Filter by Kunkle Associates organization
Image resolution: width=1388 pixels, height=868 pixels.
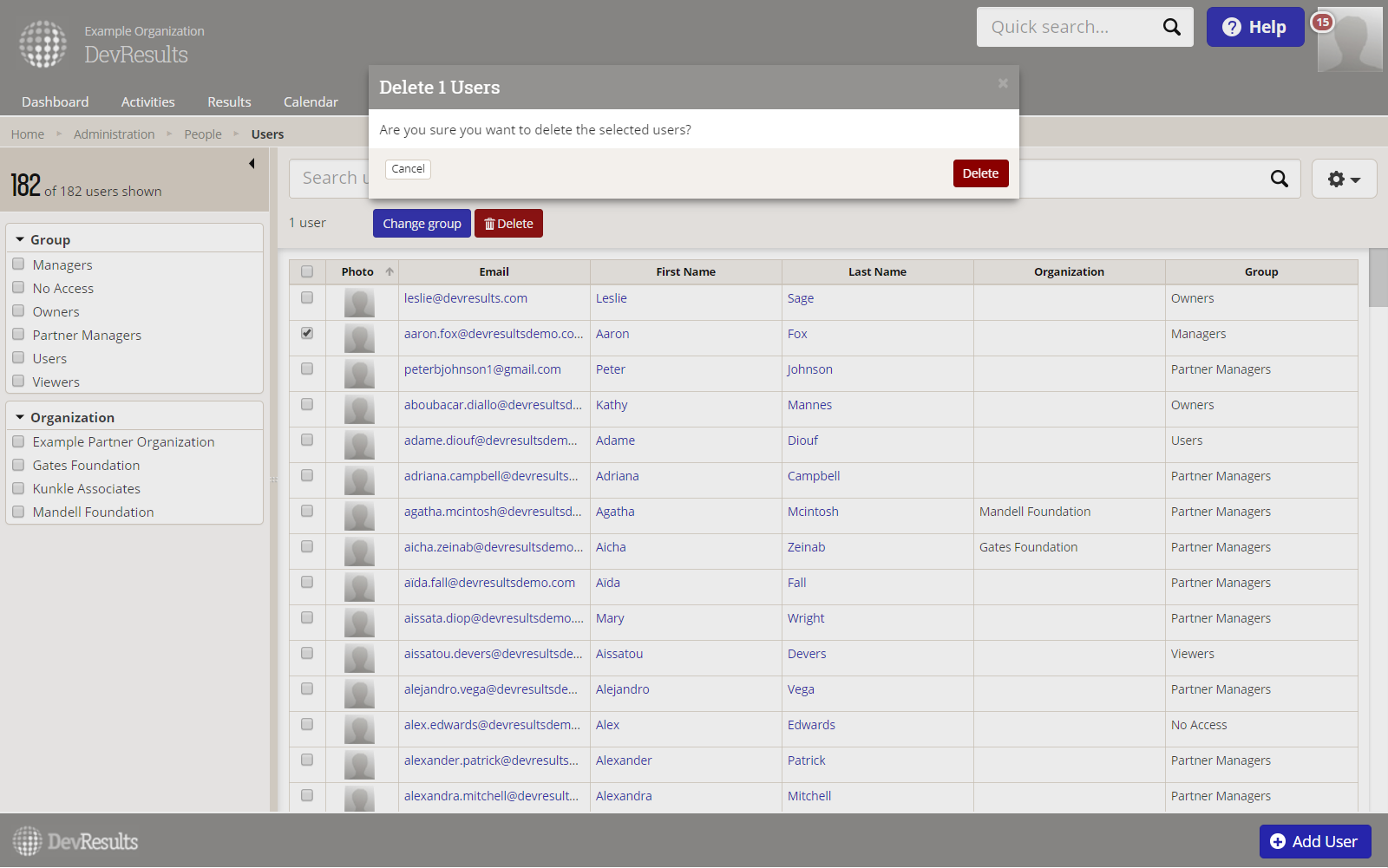18,488
